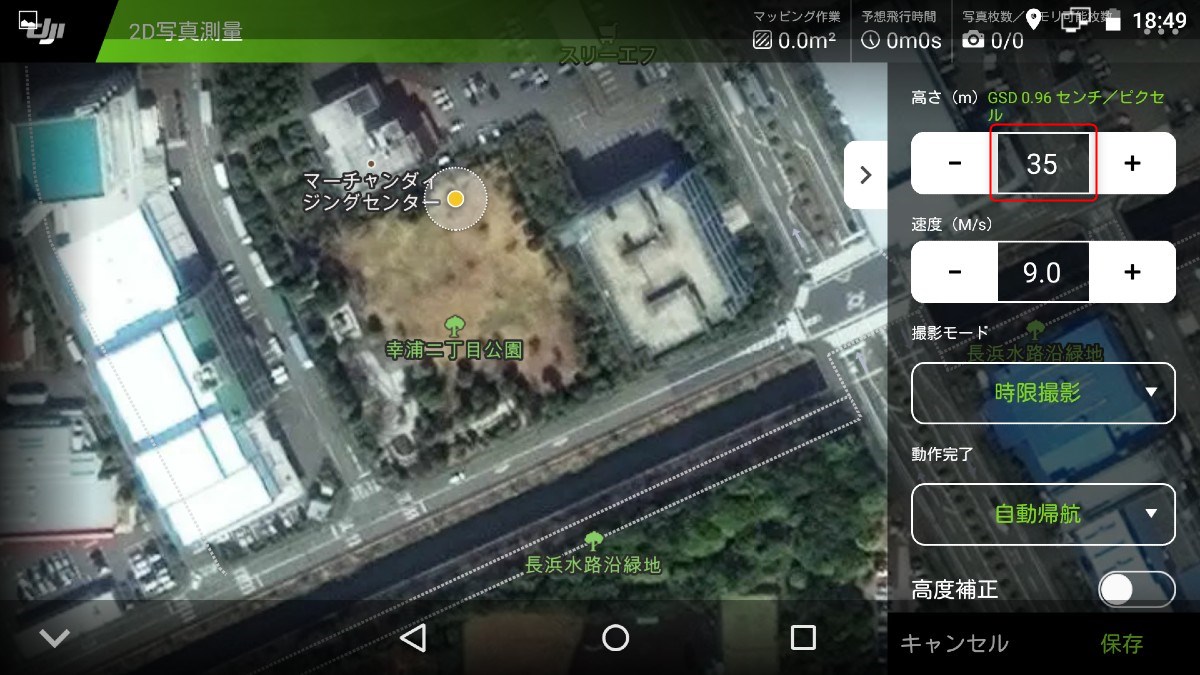Tap the height value field showing 35
Viewport: 1200px width, 675px height.
click(1042, 163)
